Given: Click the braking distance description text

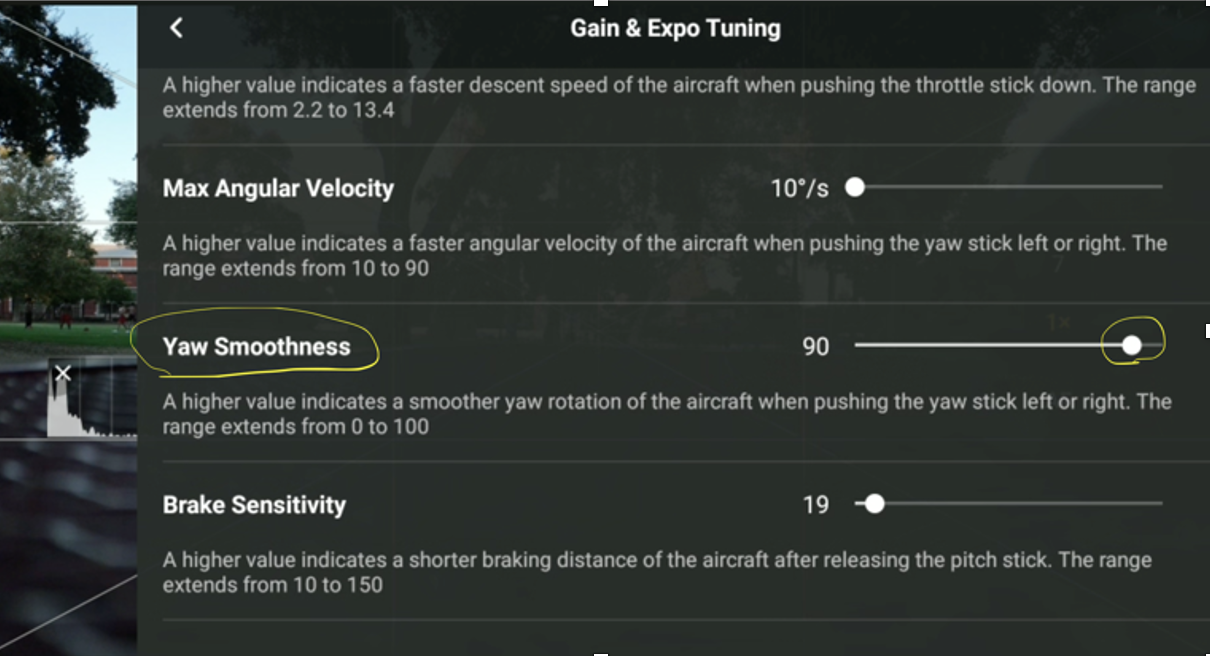Looking at the screenshot, I should (657, 572).
